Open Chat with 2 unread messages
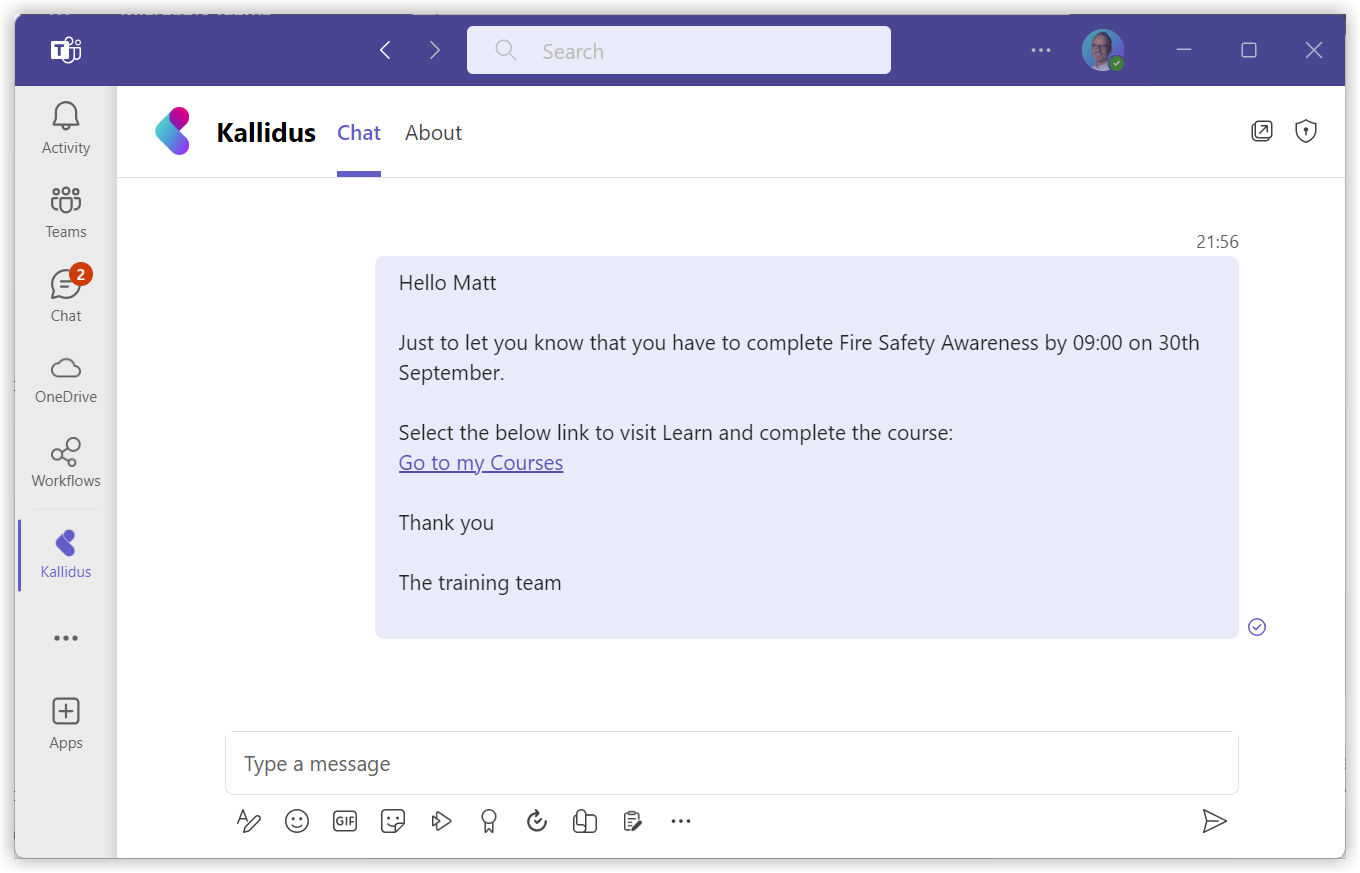Screen dimensions: 1360x873 coord(66,296)
